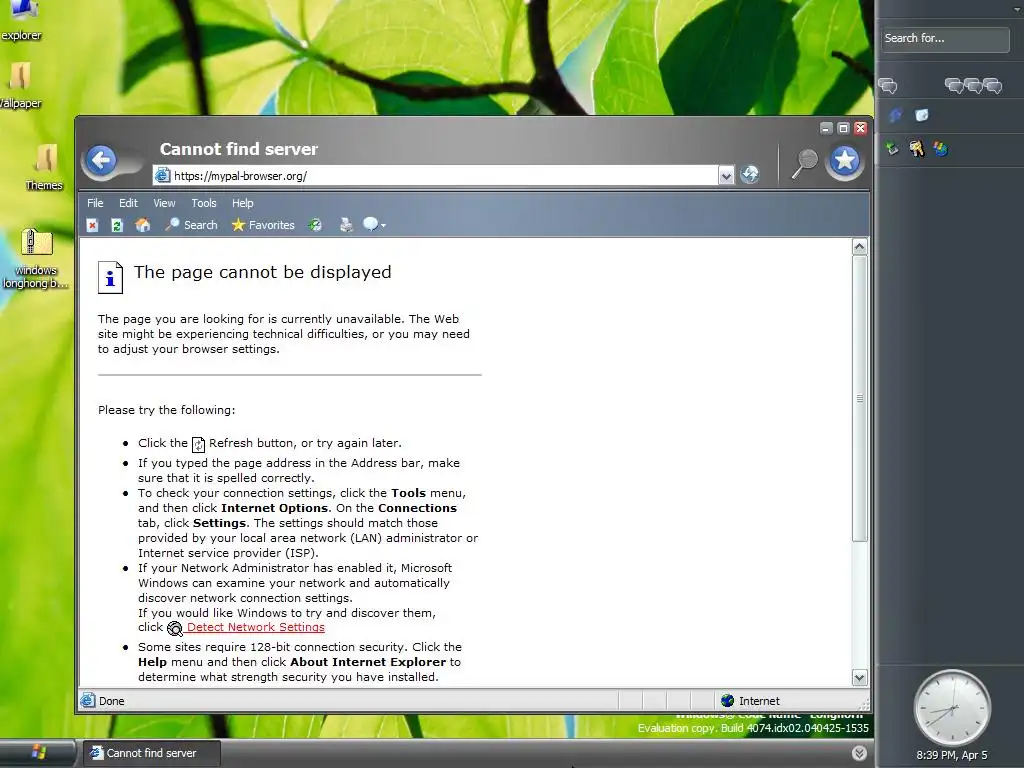Click the blue music note icon in sidebar
This screenshot has height=768, width=1024.
[895, 116]
